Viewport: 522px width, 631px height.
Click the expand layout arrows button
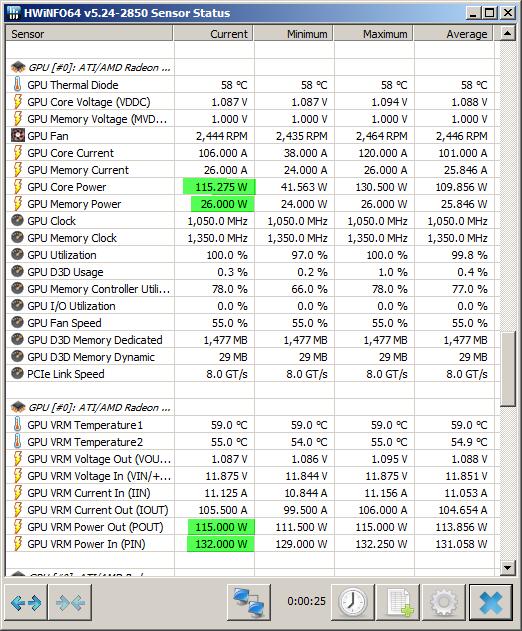(26, 602)
